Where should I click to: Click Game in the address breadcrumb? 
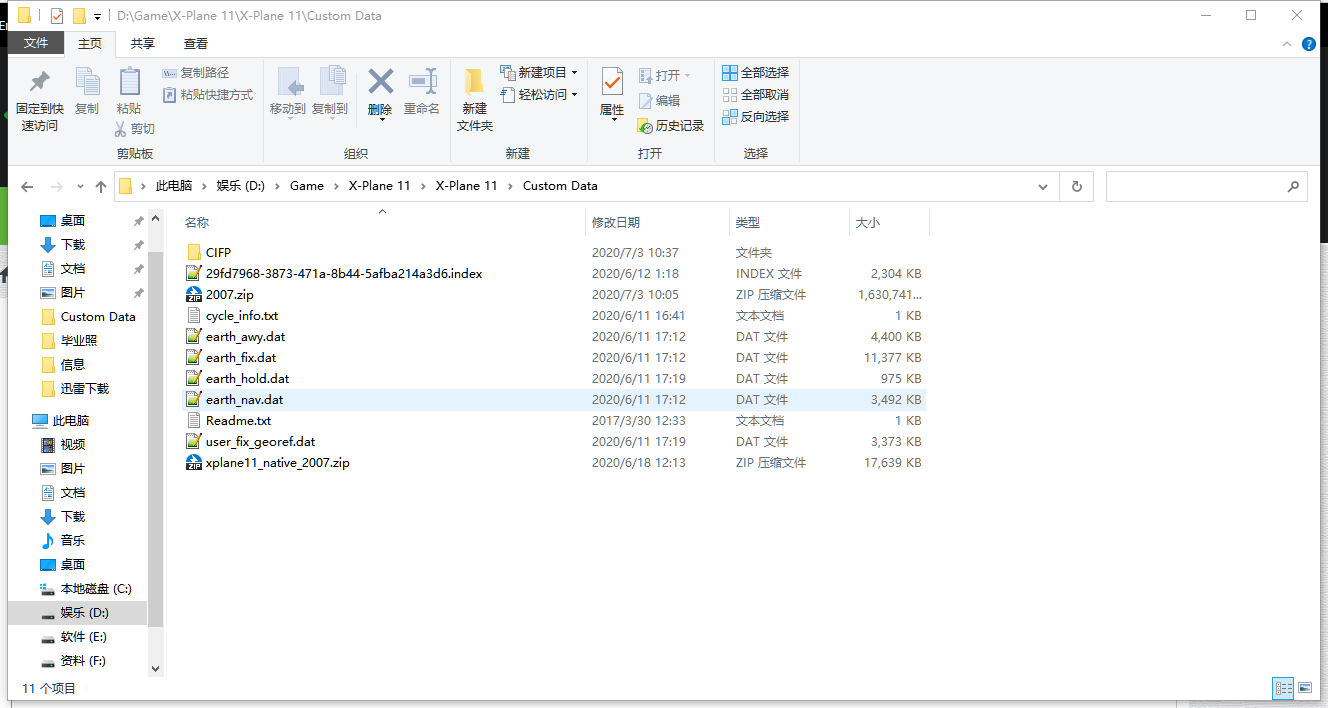pos(307,186)
